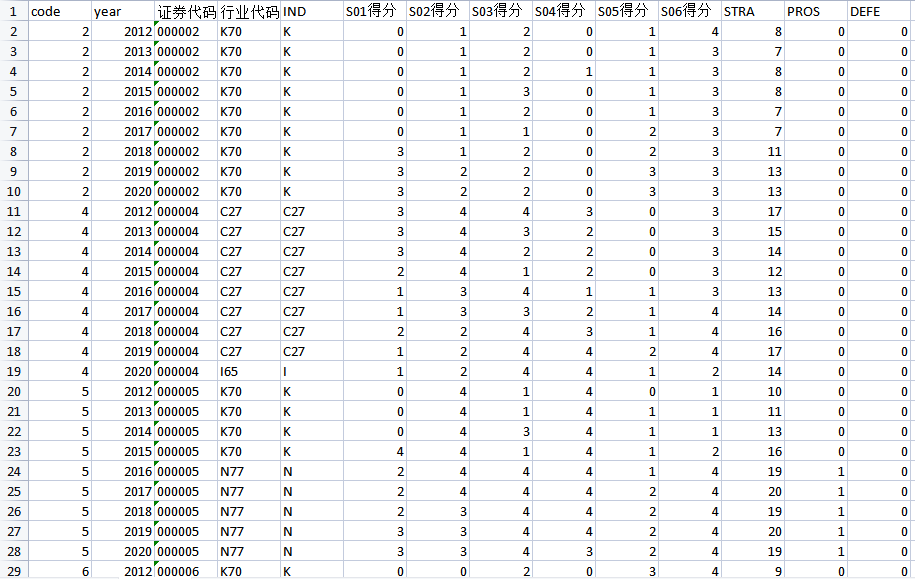This screenshot has width=915, height=579.
Task: Click S03得分 cell 3 in row 5
Action: [501, 92]
